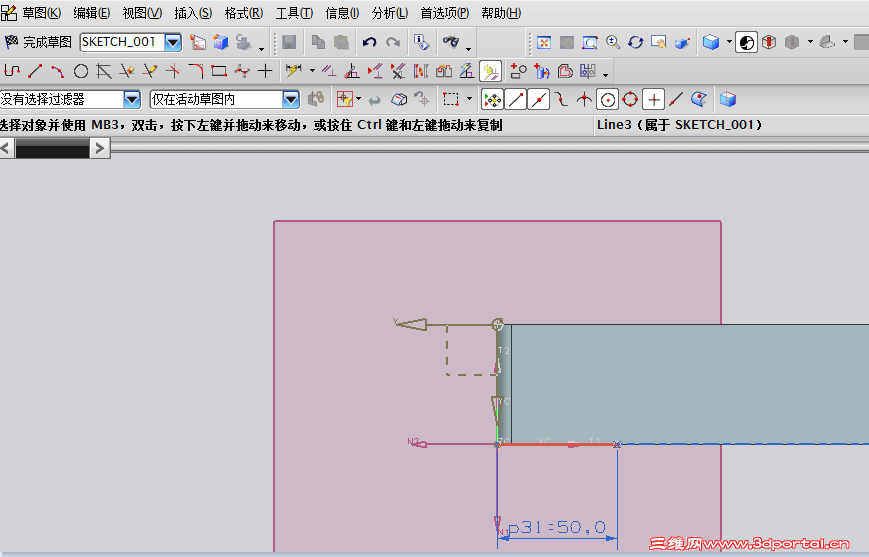Toggle Control Point snap
The height and width of the screenshot is (557, 869).
click(x=561, y=100)
